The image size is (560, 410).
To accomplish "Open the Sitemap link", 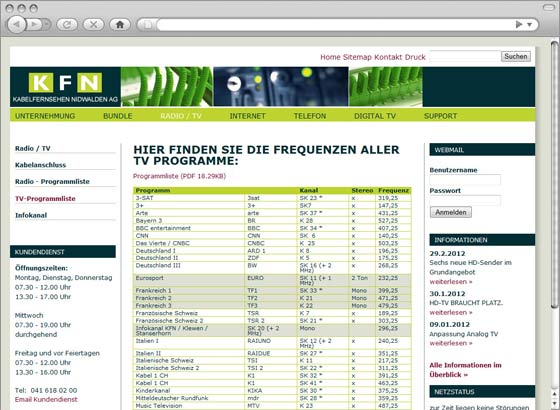I will 357,57.
